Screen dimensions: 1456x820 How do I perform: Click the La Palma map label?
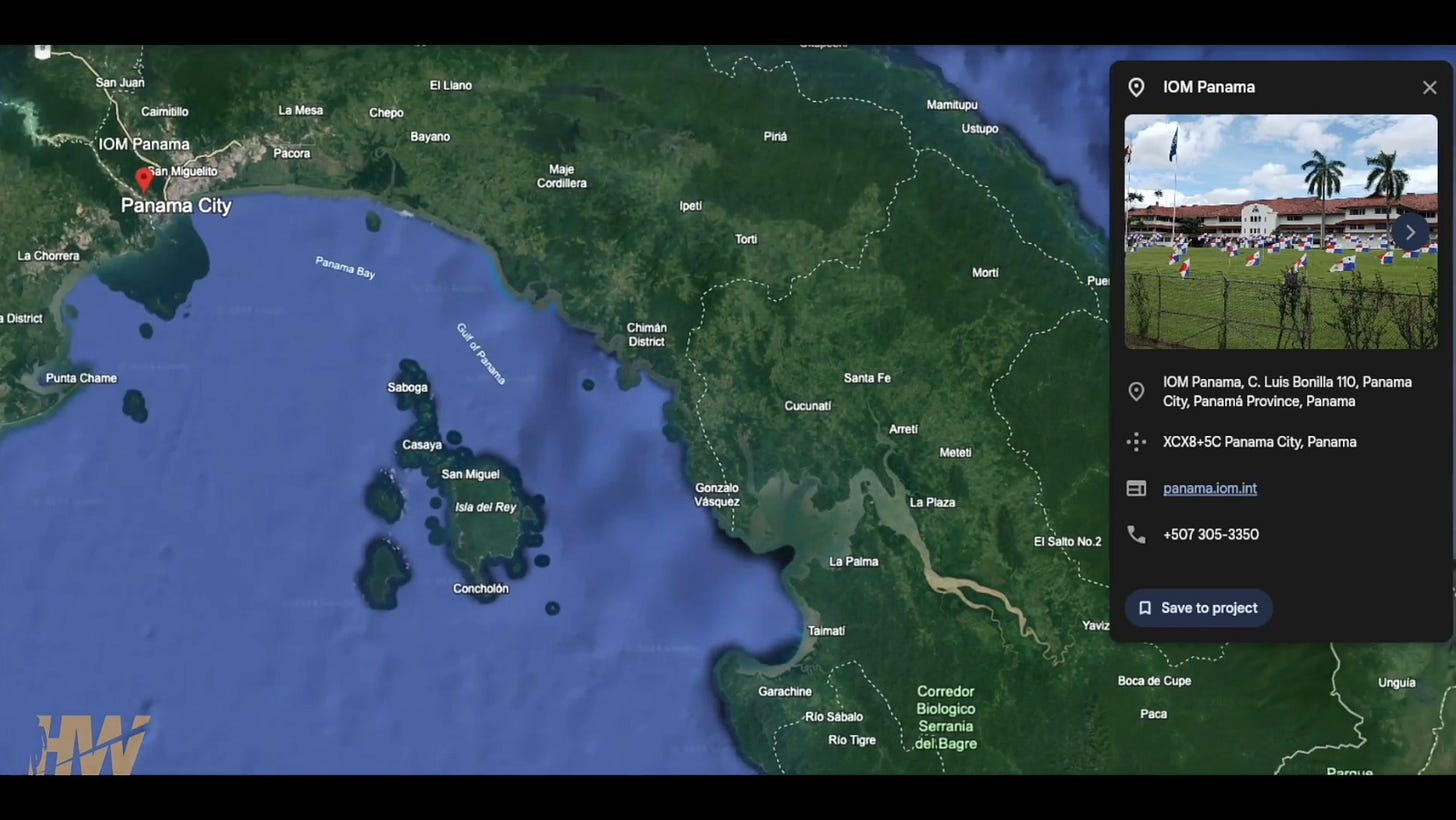pyautogui.click(x=854, y=561)
